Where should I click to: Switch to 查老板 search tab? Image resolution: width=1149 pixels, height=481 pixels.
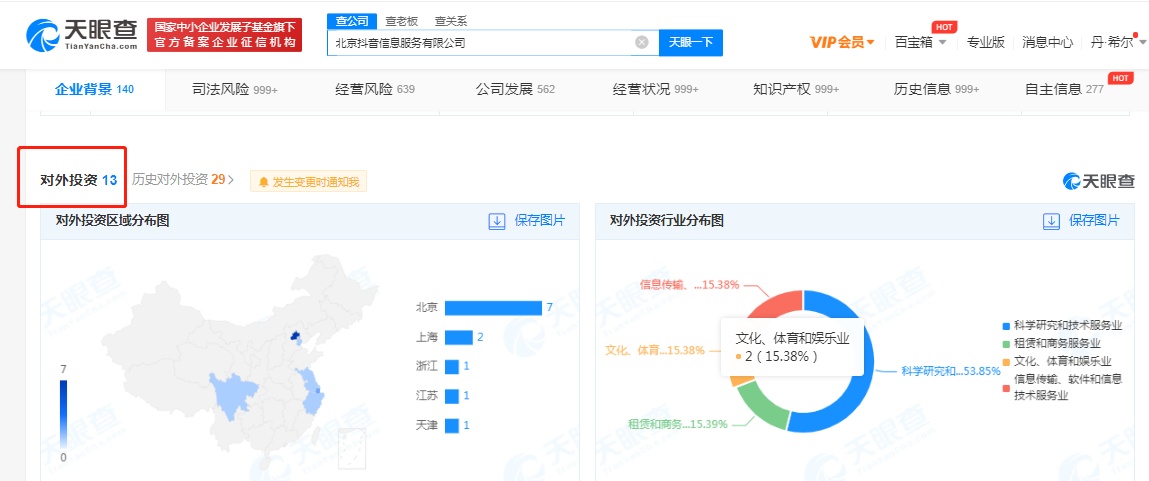[x=402, y=21]
